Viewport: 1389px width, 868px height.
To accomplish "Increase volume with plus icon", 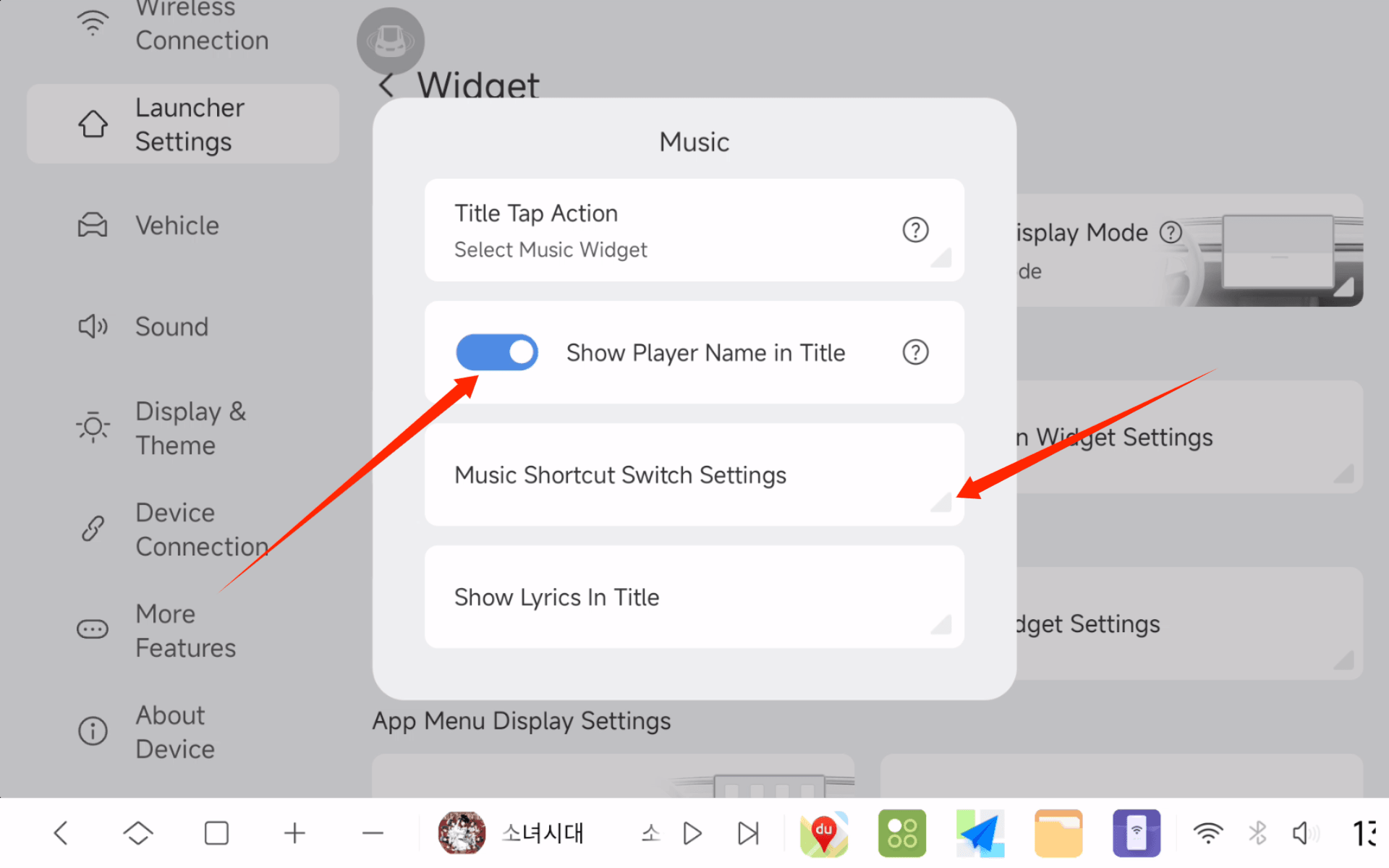I will (294, 833).
